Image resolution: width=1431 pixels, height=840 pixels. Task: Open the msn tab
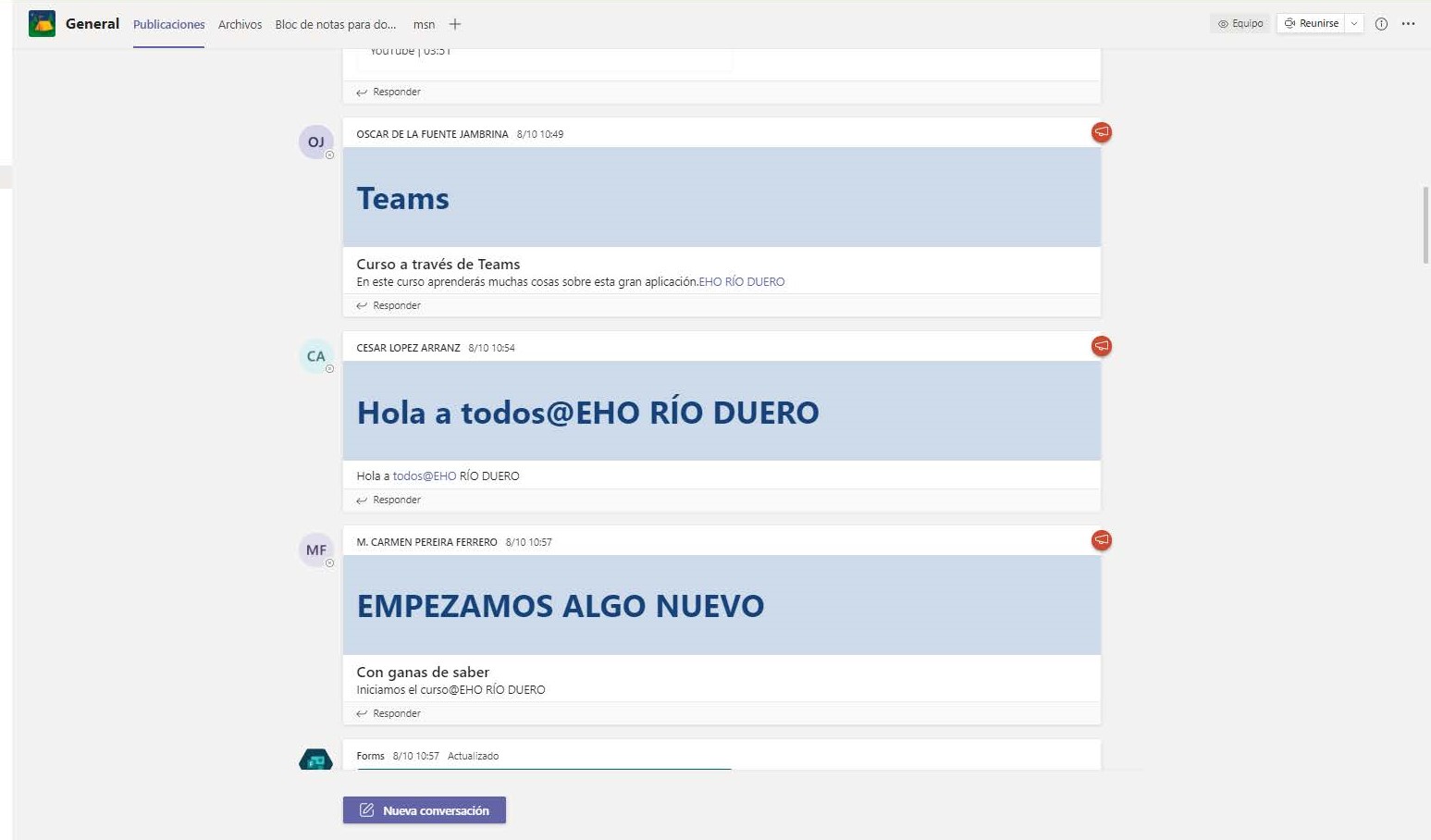click(x=424, y=25)
